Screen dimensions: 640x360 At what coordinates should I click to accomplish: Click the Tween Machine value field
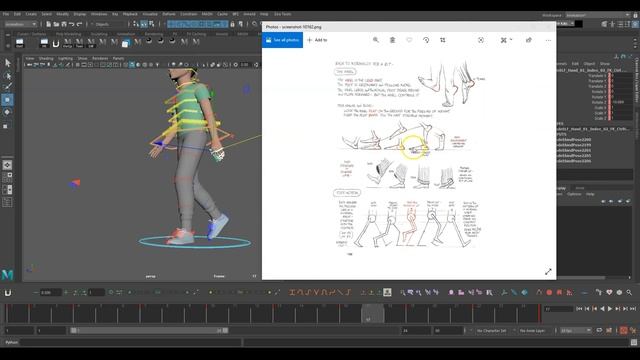[x=50, y=293]
